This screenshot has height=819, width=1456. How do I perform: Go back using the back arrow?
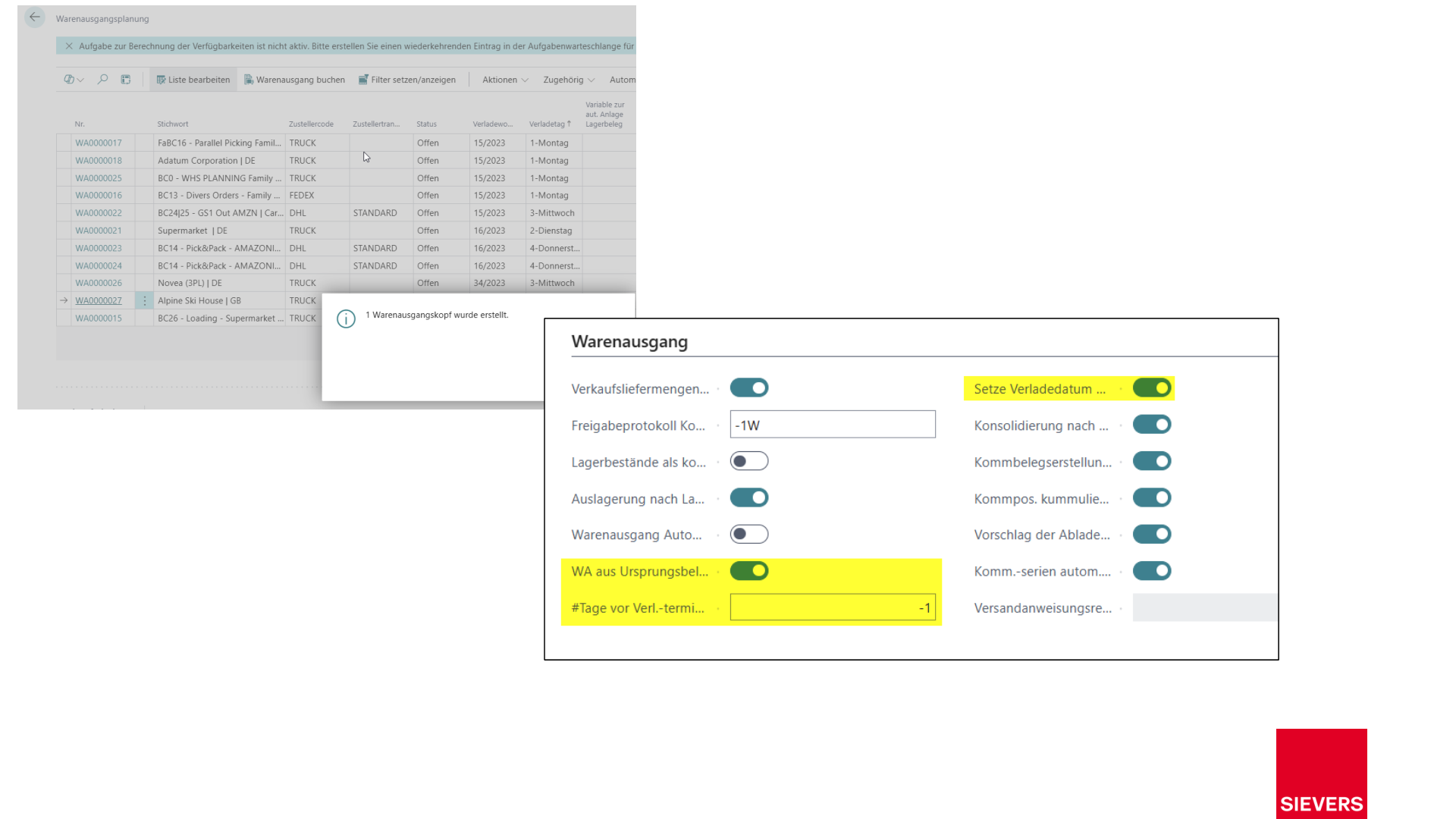[x=35, y=17]
